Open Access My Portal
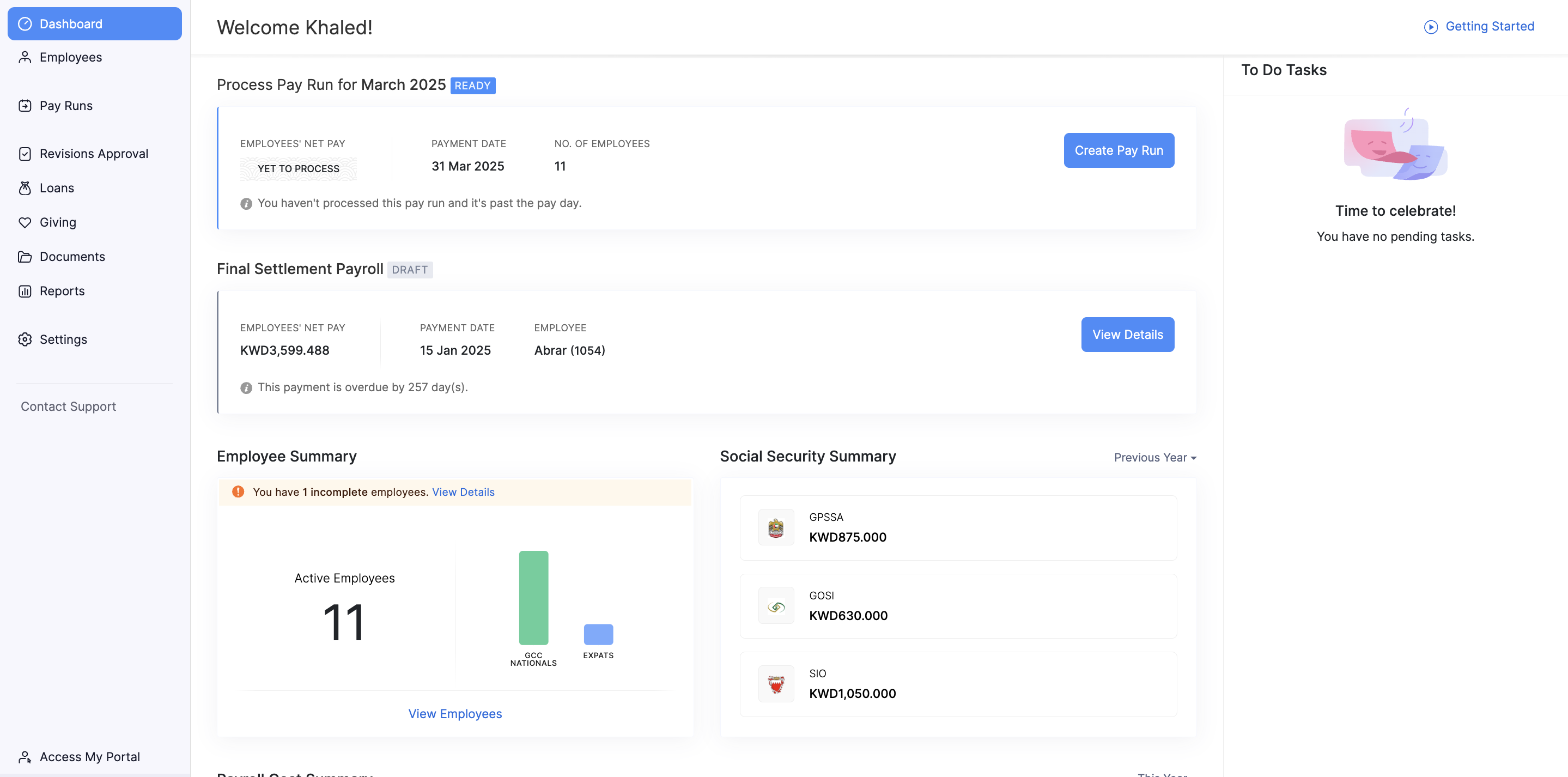The height and width of the screenshot is (777, 1568). [89, 756]
